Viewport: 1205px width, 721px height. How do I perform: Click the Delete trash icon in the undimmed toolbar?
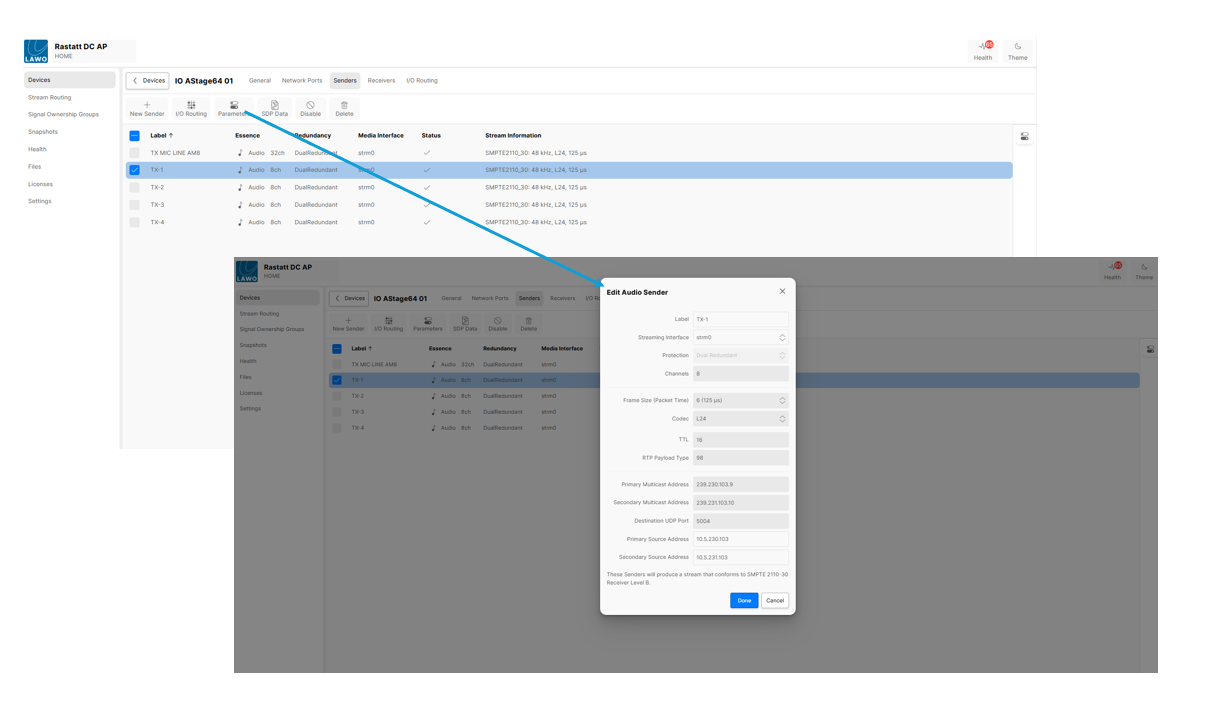[344, 105]
